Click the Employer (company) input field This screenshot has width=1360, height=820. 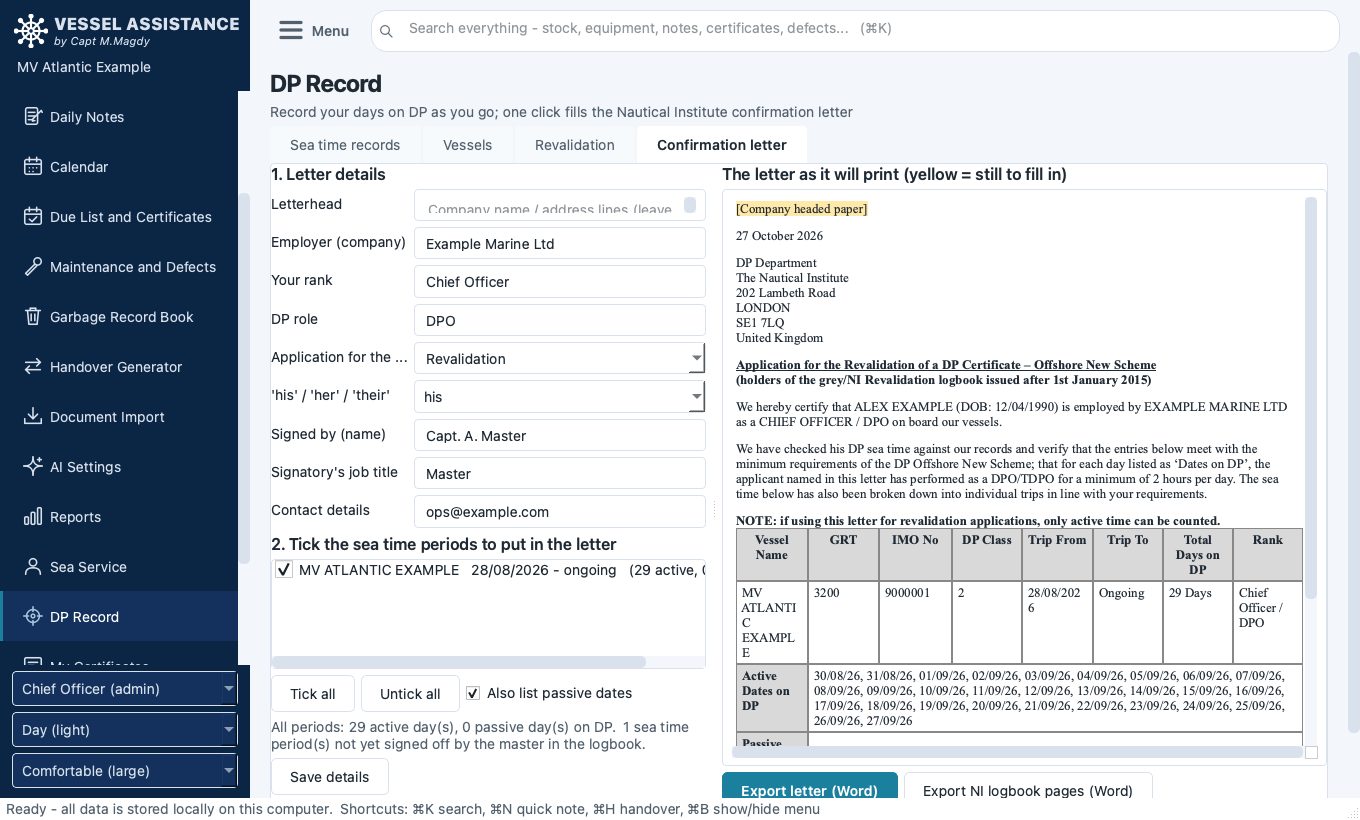(559, 243)
